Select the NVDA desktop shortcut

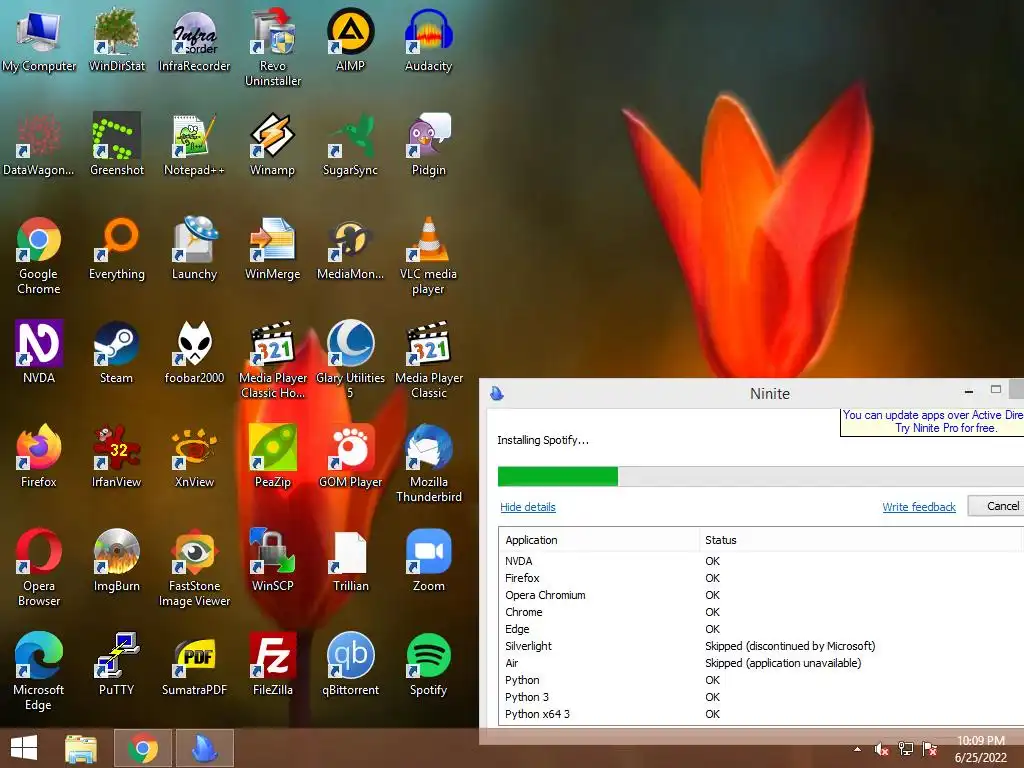coord(39,352)
